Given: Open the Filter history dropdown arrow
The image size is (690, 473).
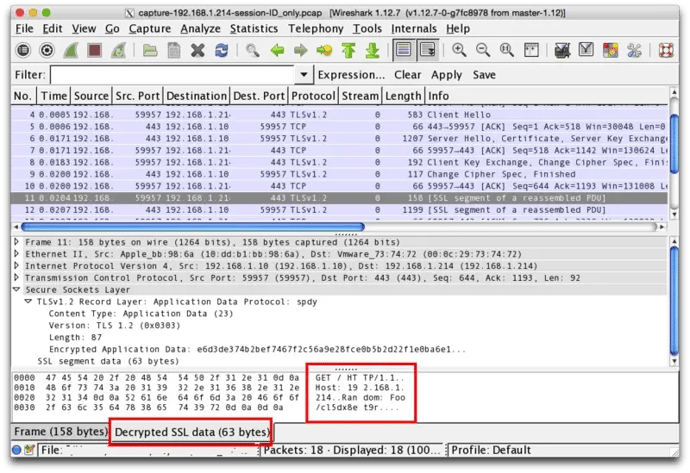Looking at the screenshot, I should [x=303, y=75].
